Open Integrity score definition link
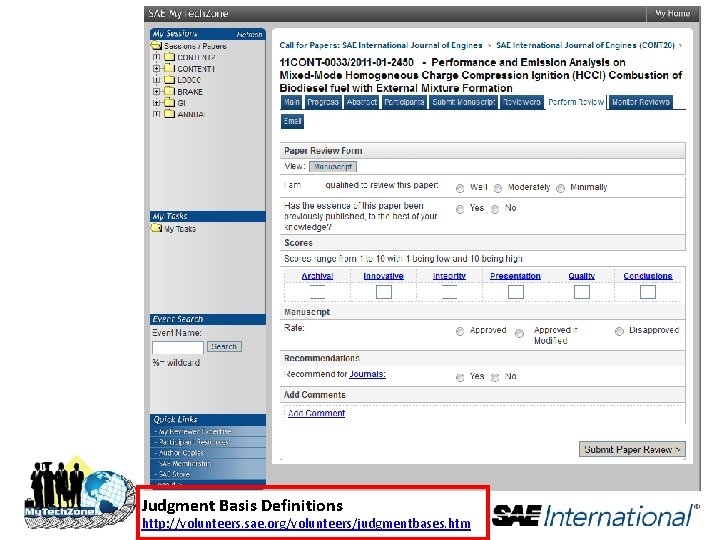The height and width of the screenshot is (540, 720). (449, 276)
